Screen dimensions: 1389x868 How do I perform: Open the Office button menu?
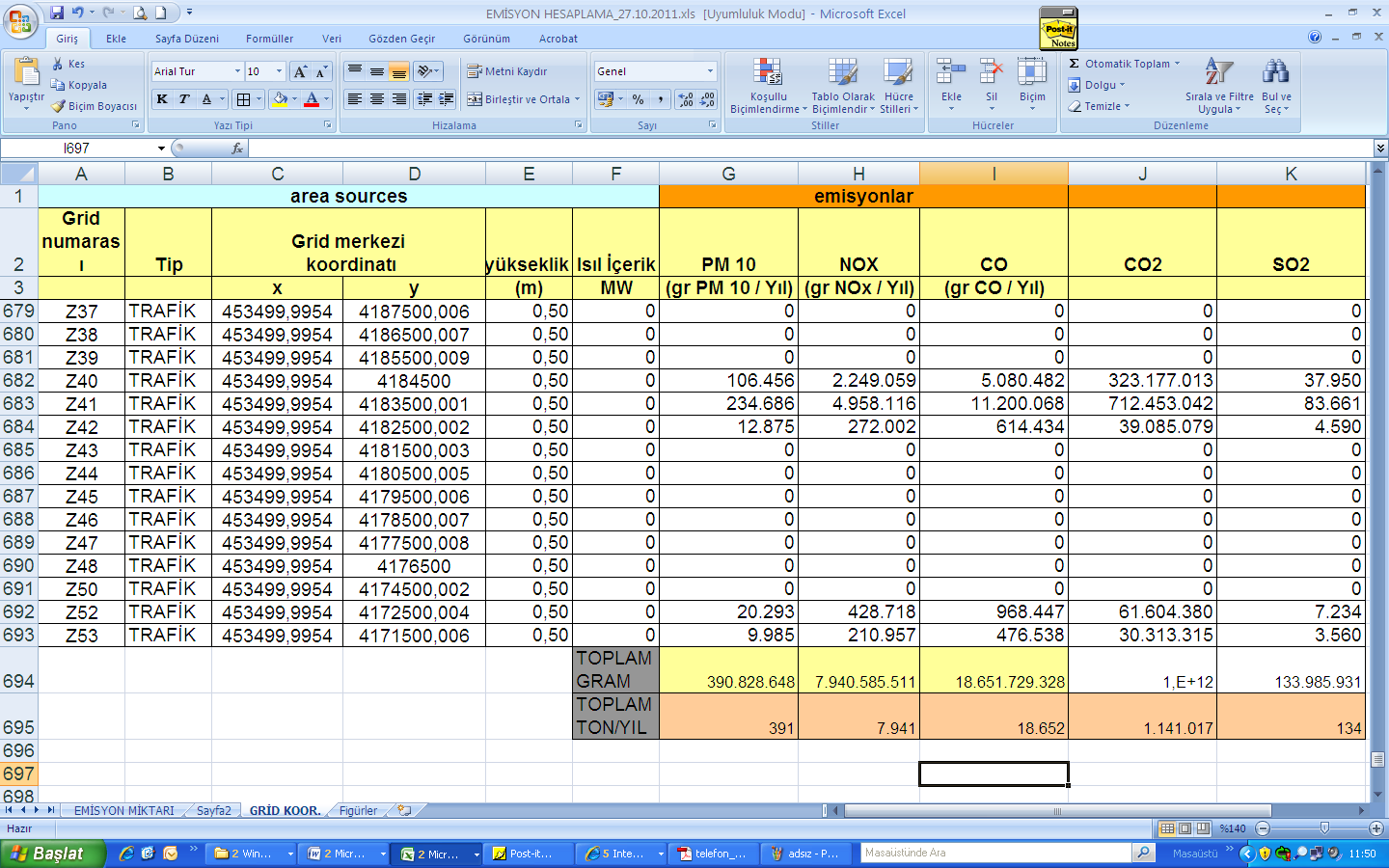(x=19, y=20)
